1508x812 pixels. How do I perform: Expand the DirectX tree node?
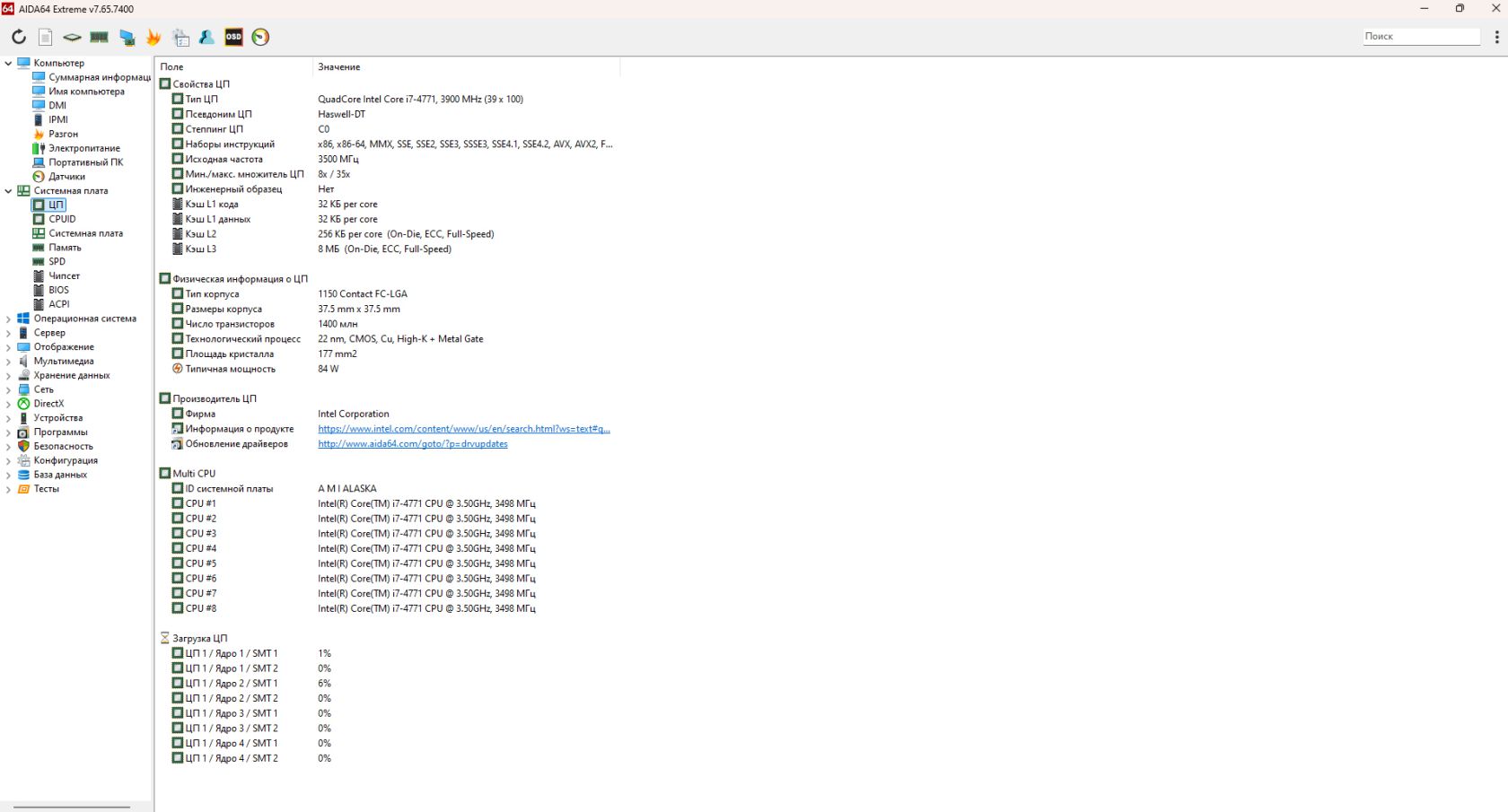coord(8,404)
